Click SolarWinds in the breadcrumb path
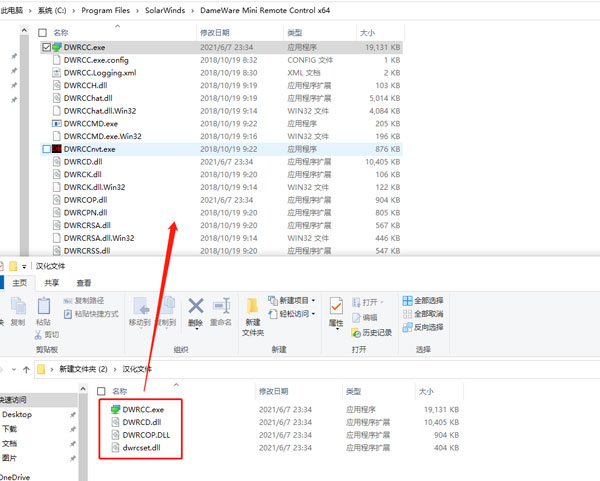600x481 pixels. (165, 10)
